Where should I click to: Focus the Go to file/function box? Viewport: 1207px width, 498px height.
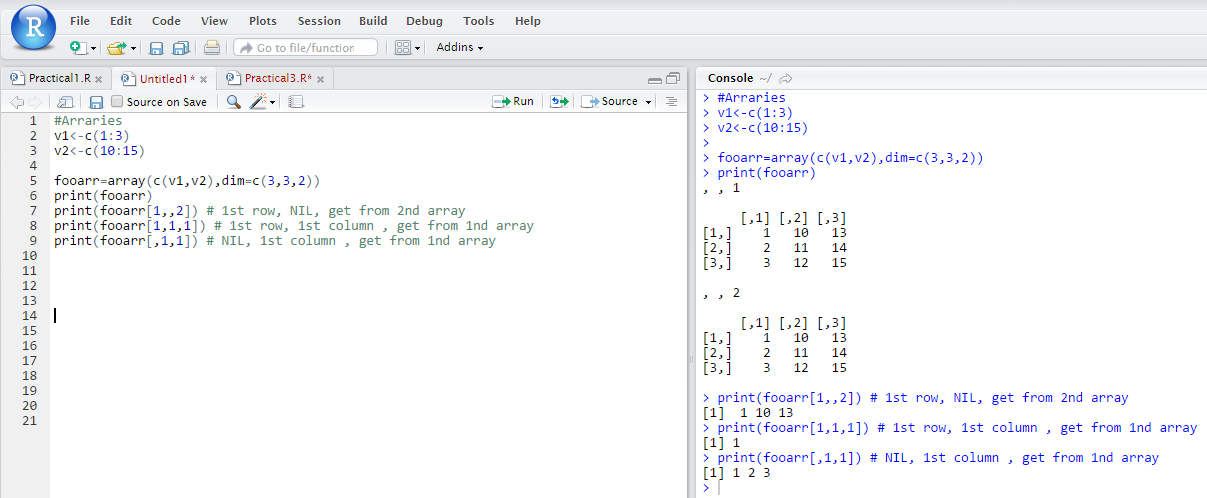(x=306, y=47)
